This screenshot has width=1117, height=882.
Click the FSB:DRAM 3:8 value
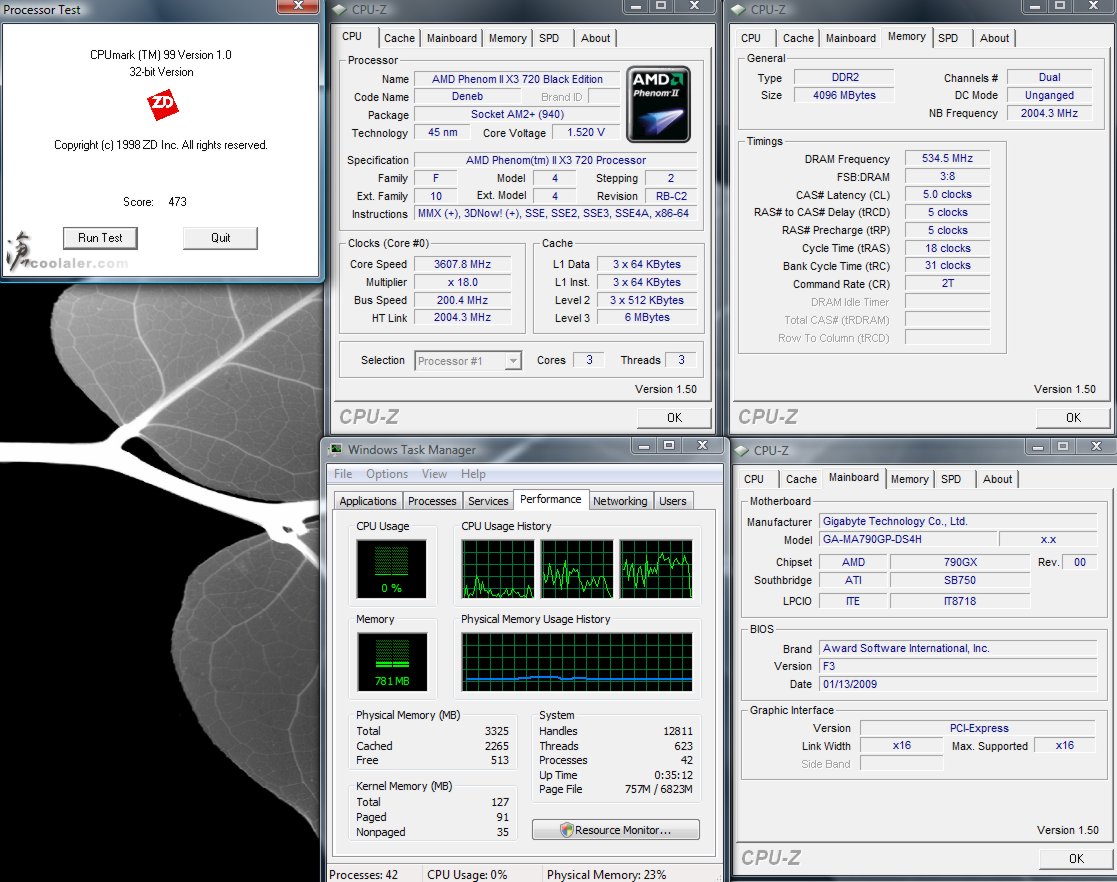pyautogui.click(x=947, y=176)
